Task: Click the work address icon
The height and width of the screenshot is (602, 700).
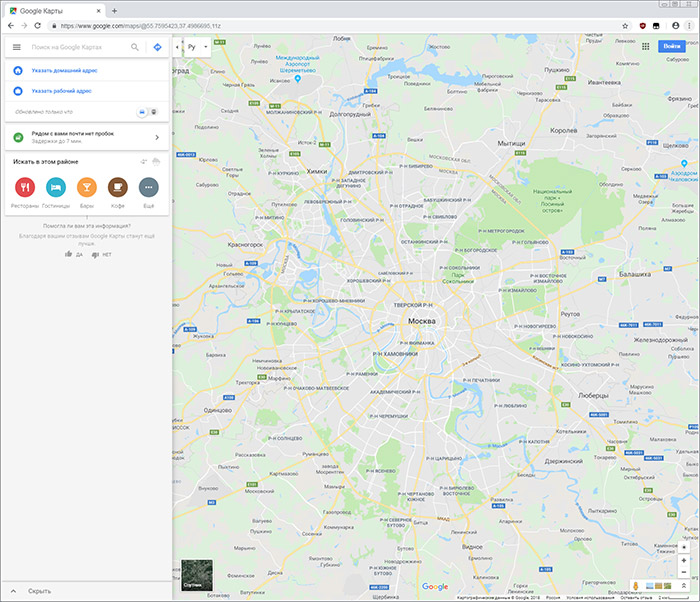Action: [18, 91]
